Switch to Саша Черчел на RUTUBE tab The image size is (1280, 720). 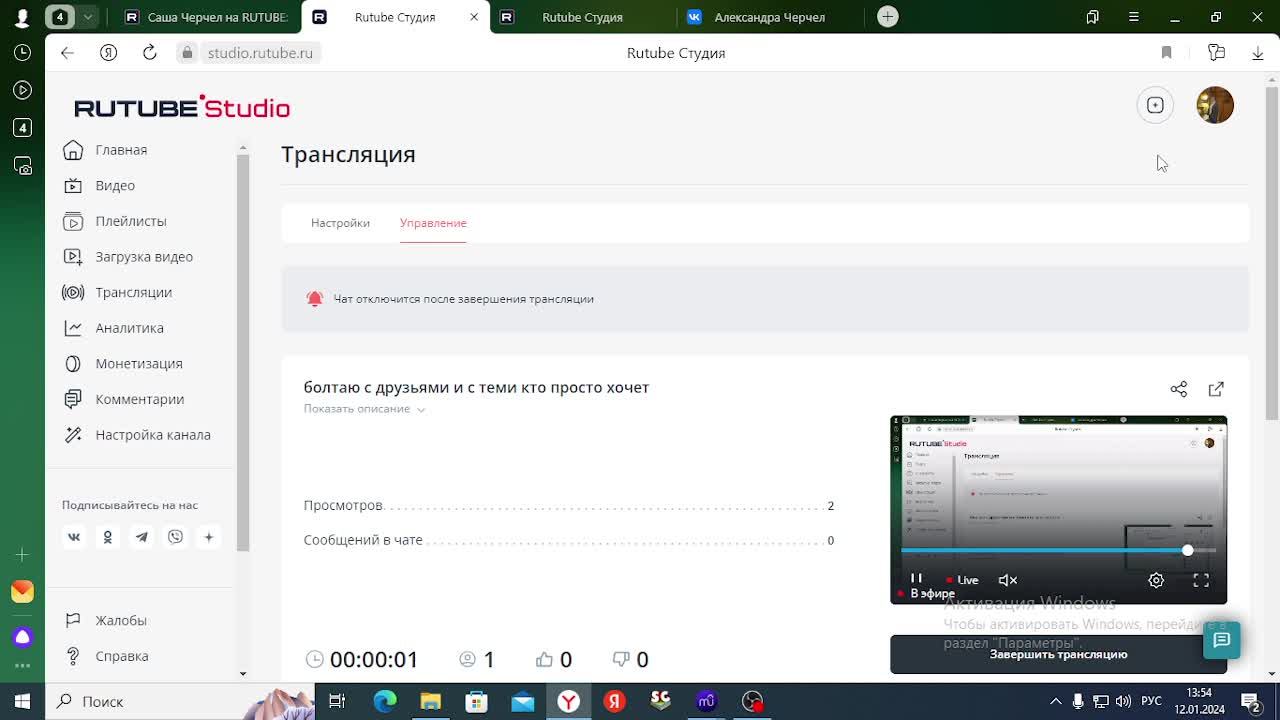207,17
